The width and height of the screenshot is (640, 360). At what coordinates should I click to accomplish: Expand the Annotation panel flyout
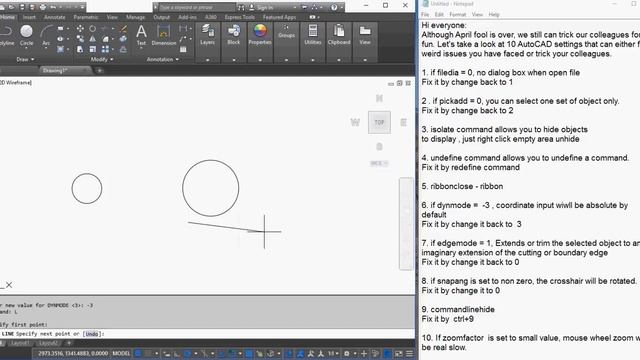pyautogui.click(x=163, y=60)
